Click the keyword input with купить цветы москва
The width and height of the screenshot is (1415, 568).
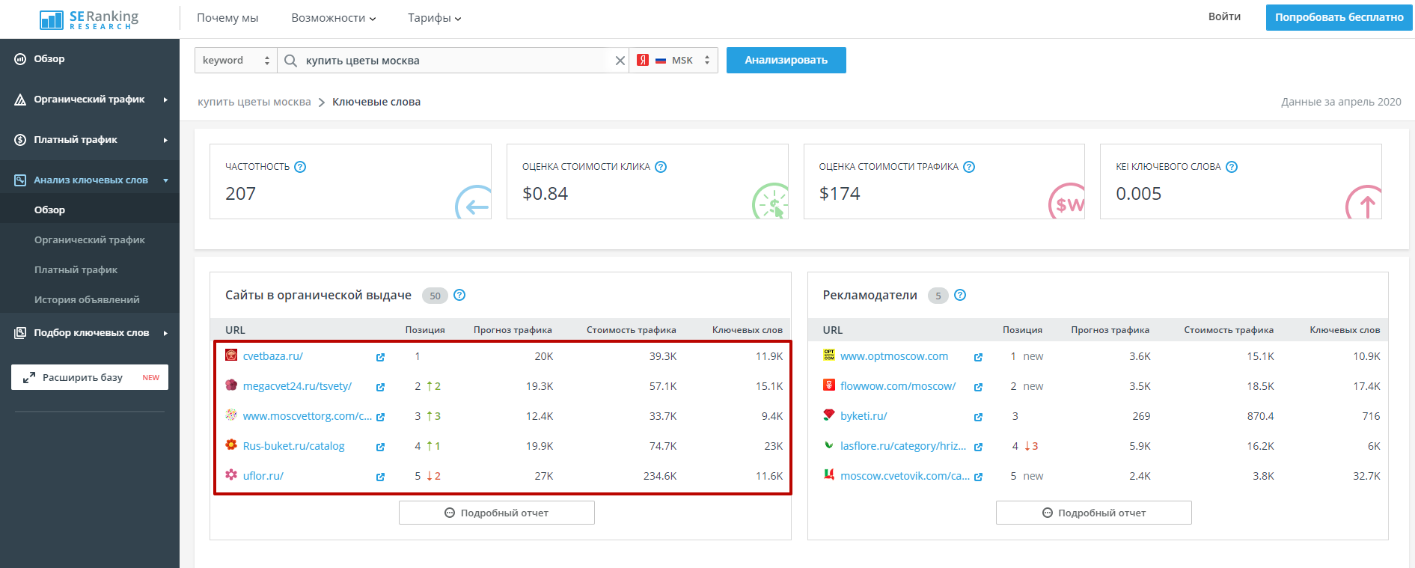[x=454, y=60]
